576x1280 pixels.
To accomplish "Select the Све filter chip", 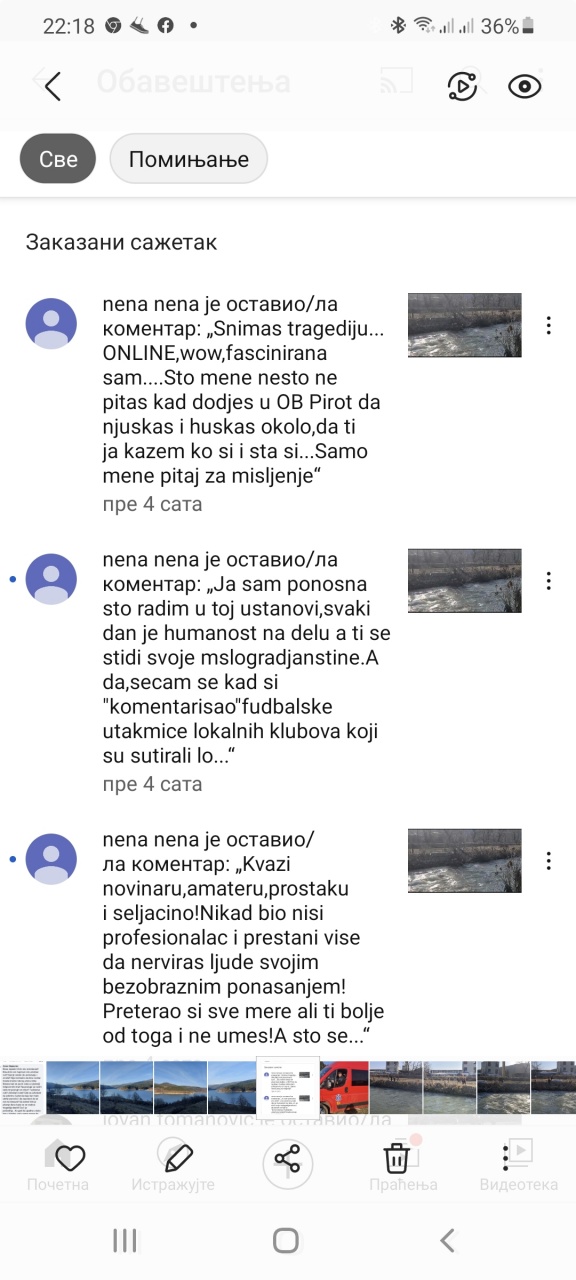I will [58, 159].
